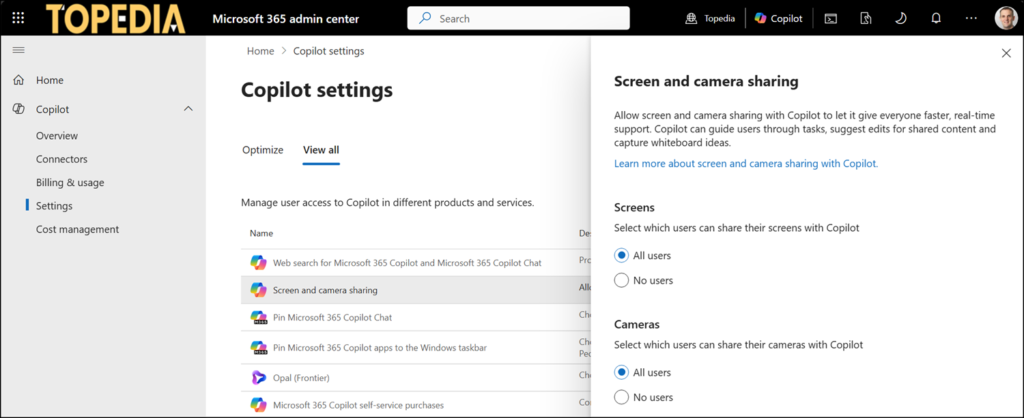Open Settings in the sidebar

[x=54, y=206]
